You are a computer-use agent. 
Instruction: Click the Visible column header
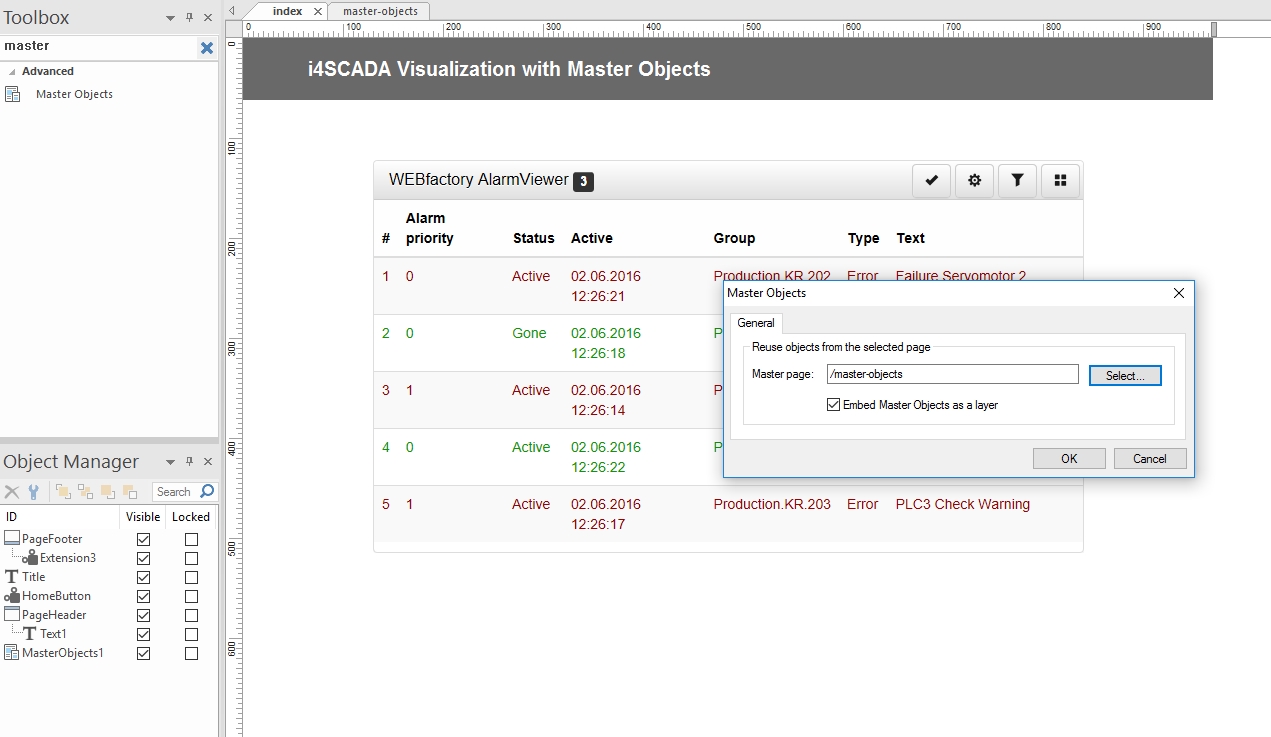pos(143,517)
